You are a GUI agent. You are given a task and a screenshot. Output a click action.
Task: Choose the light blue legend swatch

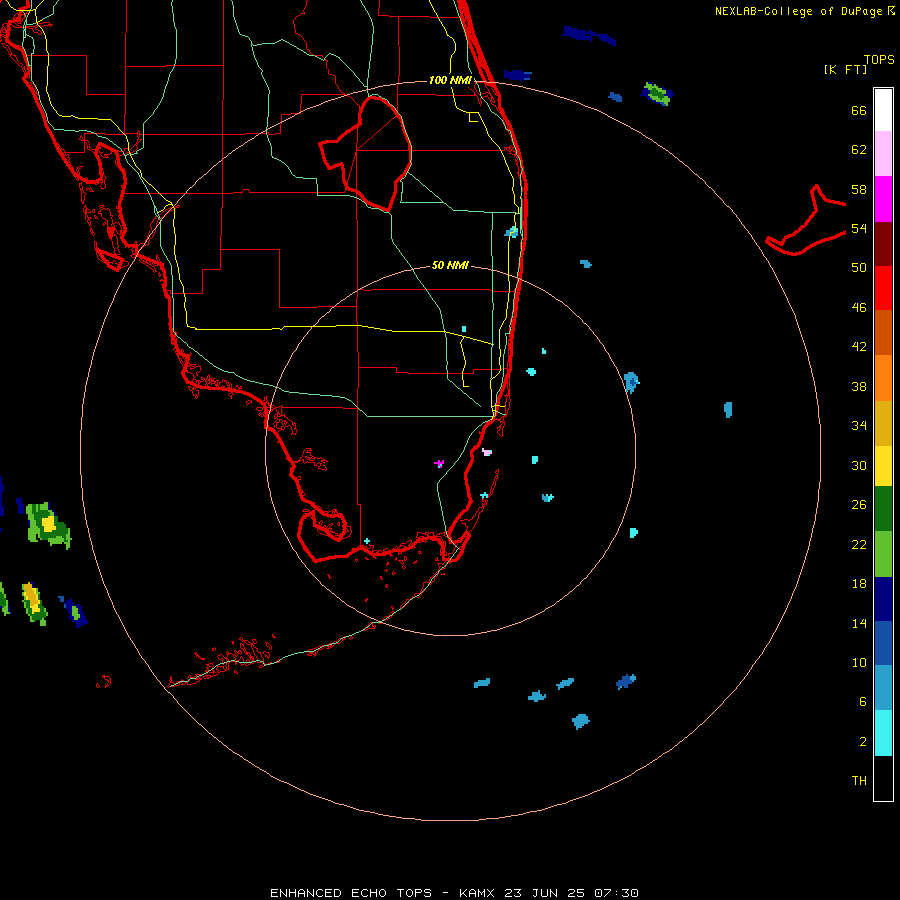tap(883, 688)
